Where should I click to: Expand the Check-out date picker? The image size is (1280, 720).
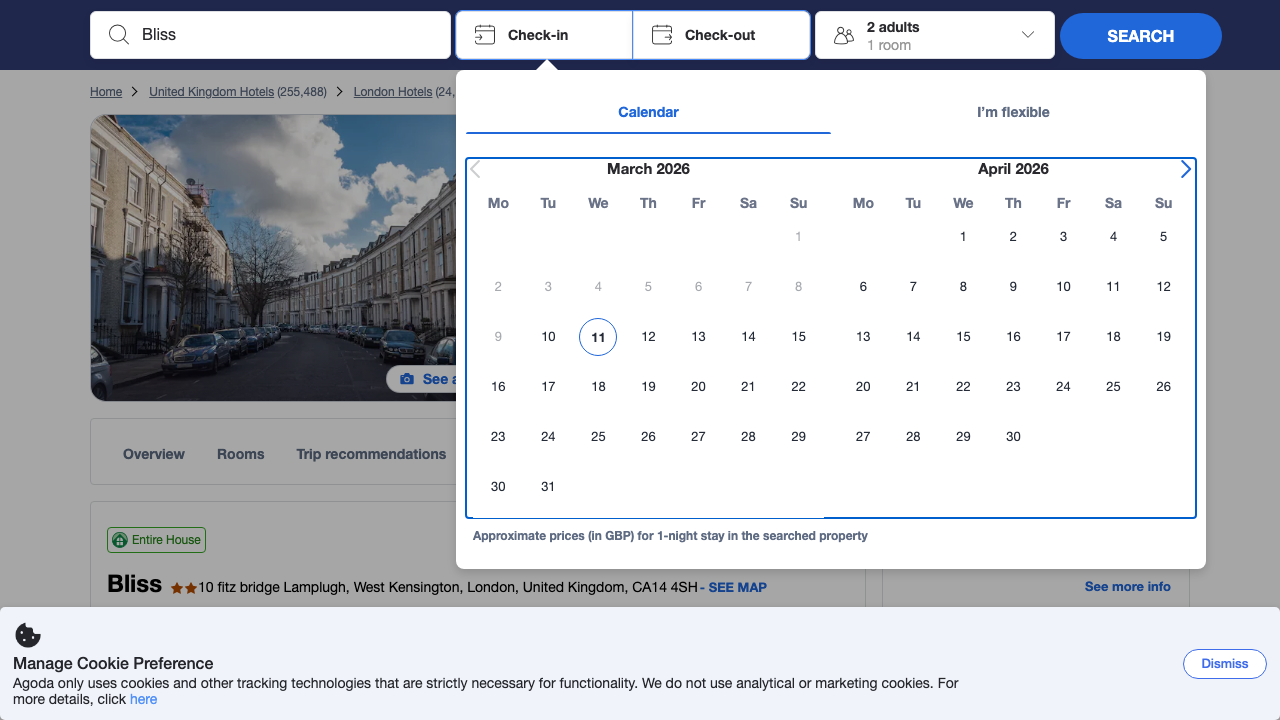tap(721, 34)
